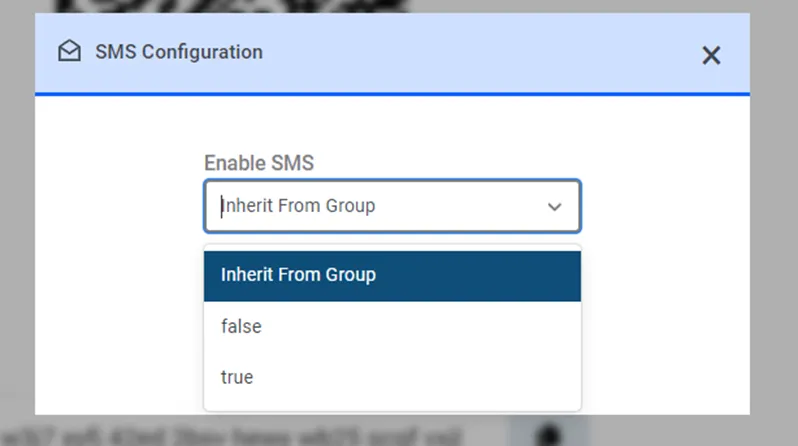Close the SMS Configuration dialog
The height and width of the screenshot is (446, 798).
711,55
